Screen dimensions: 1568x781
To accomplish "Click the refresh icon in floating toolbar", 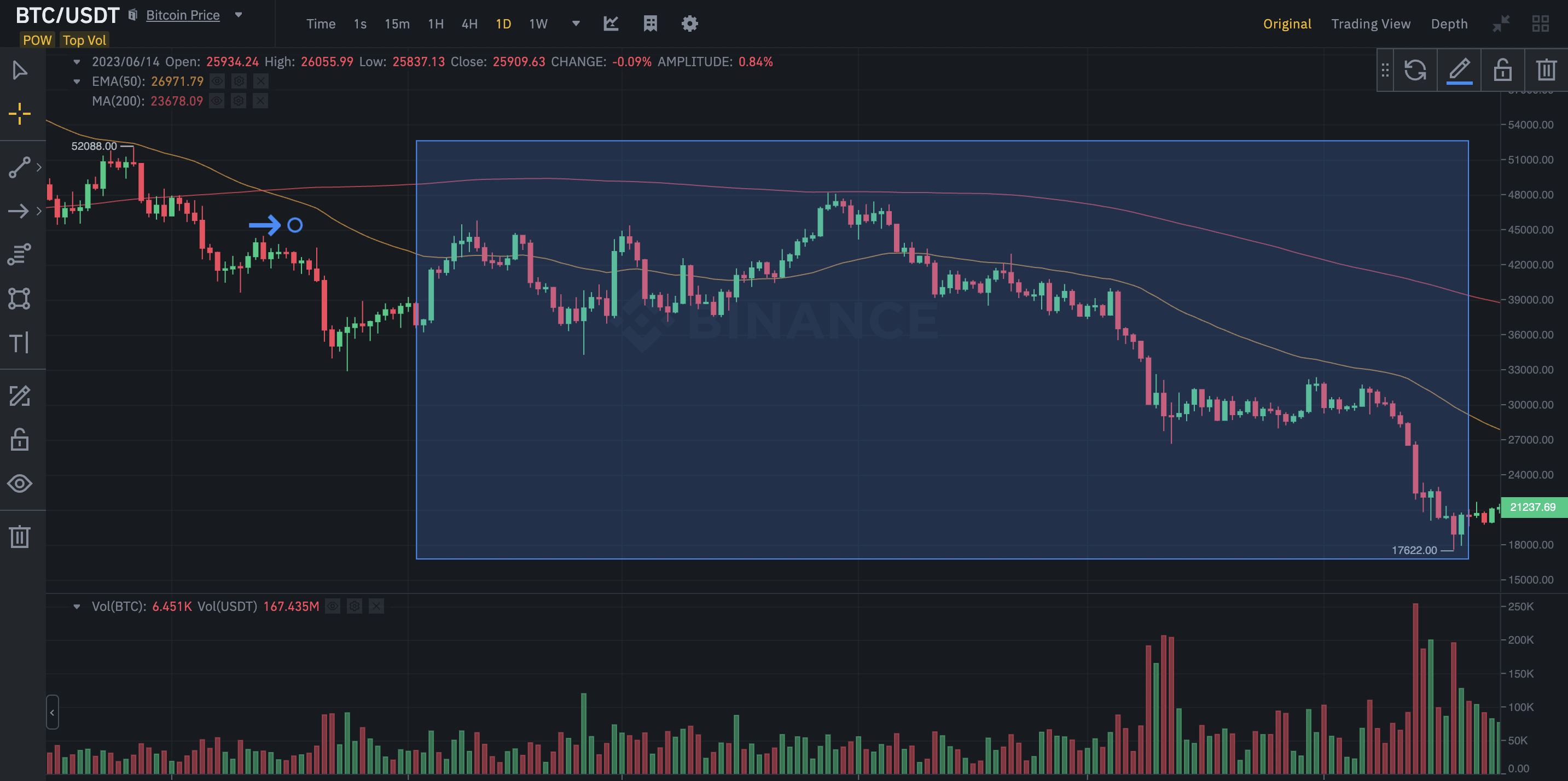I will tap(1415, 70).
